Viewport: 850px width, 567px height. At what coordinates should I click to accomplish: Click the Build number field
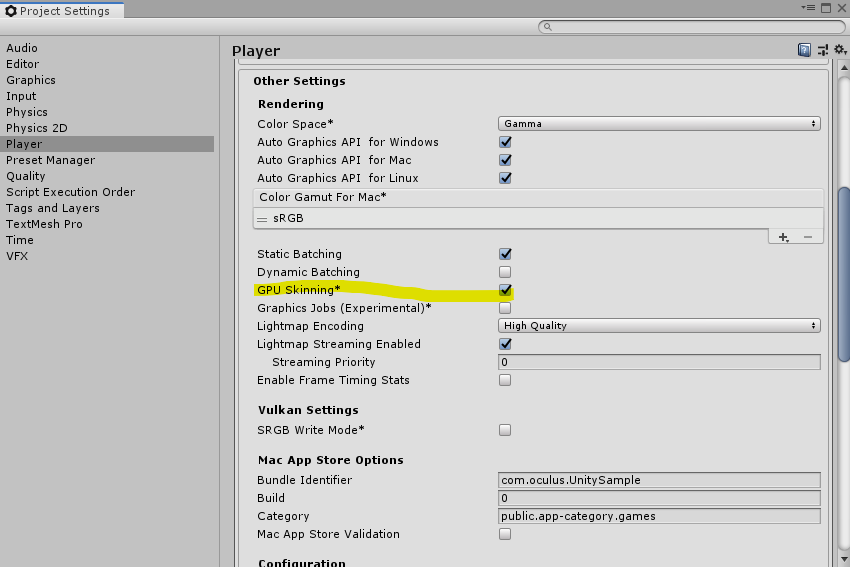[659, 498]
